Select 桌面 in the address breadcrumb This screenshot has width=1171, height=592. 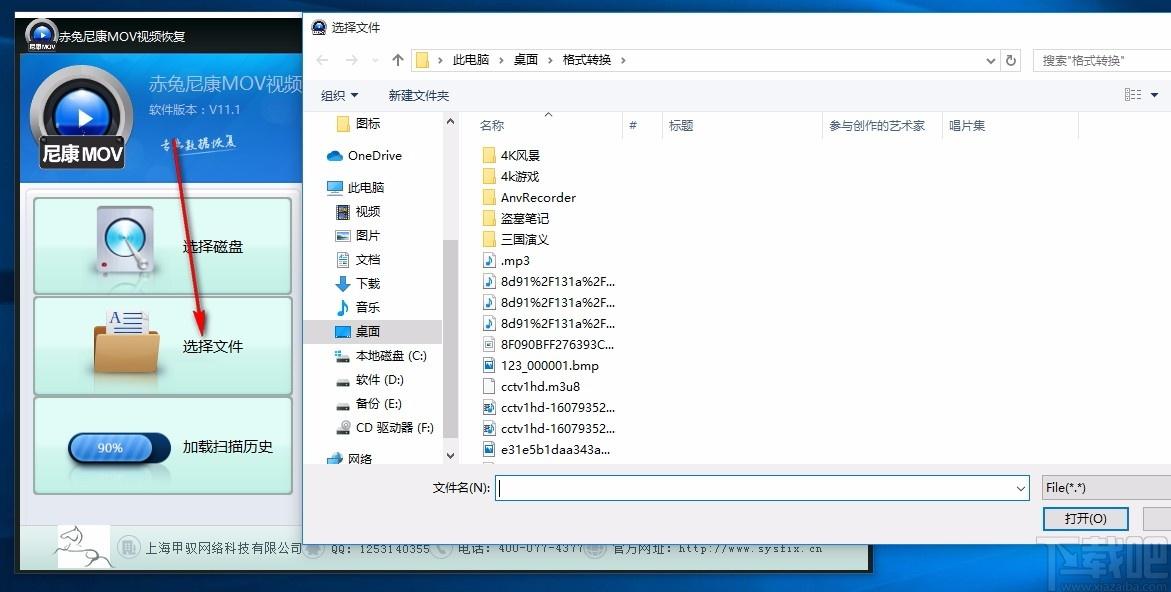[x=526, y=60]
